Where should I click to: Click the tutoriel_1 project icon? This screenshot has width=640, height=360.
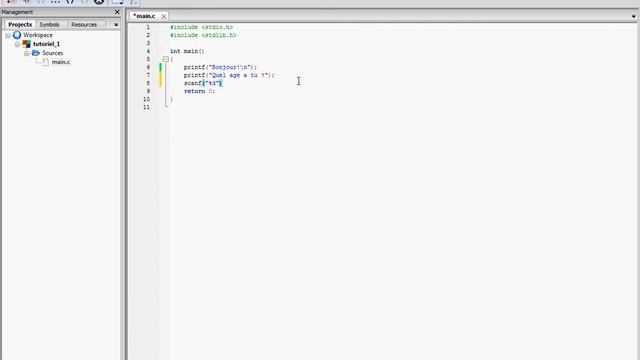27,44
